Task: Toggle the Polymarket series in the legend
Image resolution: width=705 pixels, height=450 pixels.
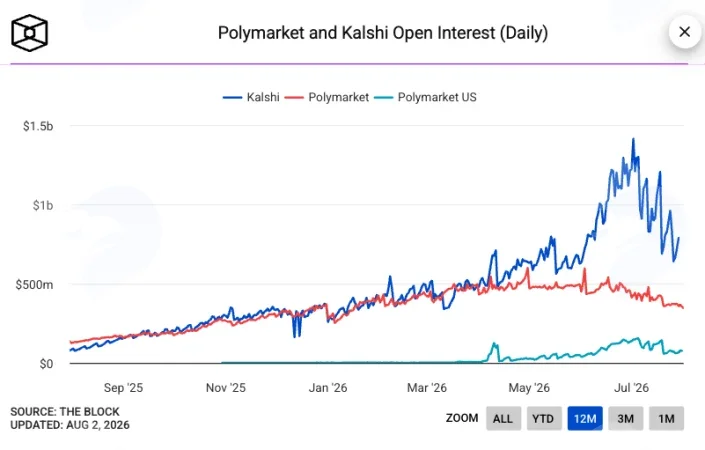Action: pos(326,97)
